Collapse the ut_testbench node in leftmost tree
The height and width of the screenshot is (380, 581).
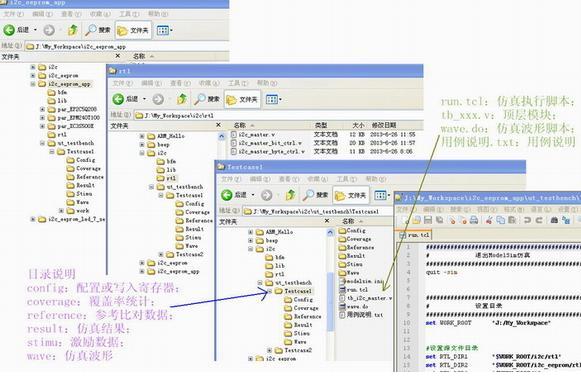(42, 143)
